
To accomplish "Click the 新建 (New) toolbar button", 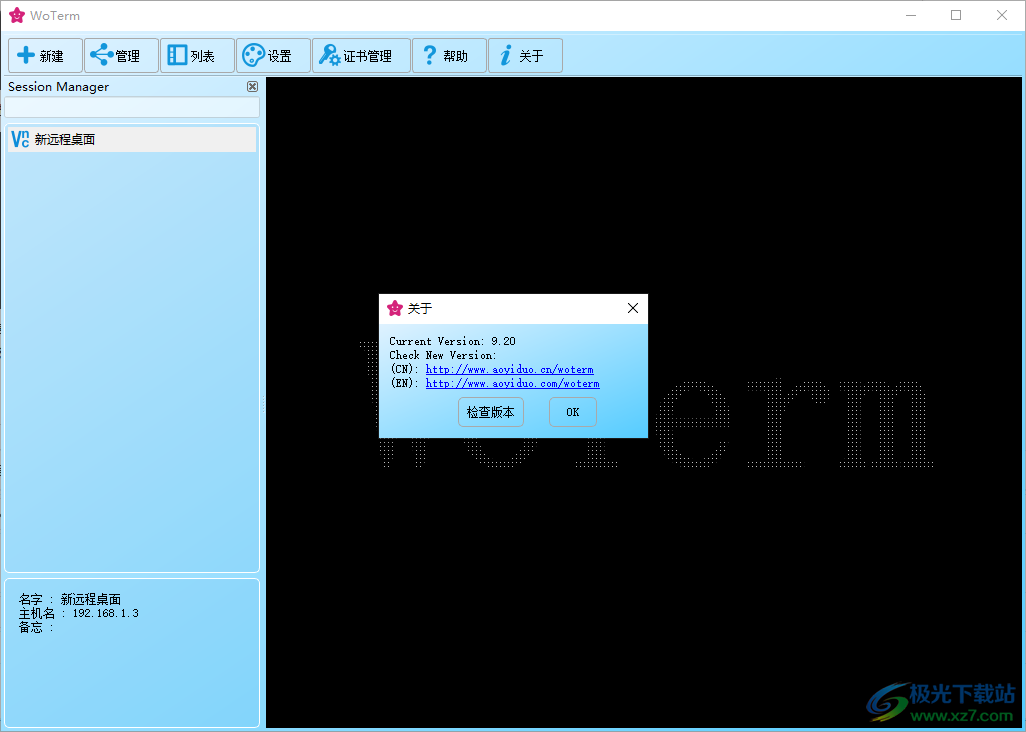I will tap(45, 56).
